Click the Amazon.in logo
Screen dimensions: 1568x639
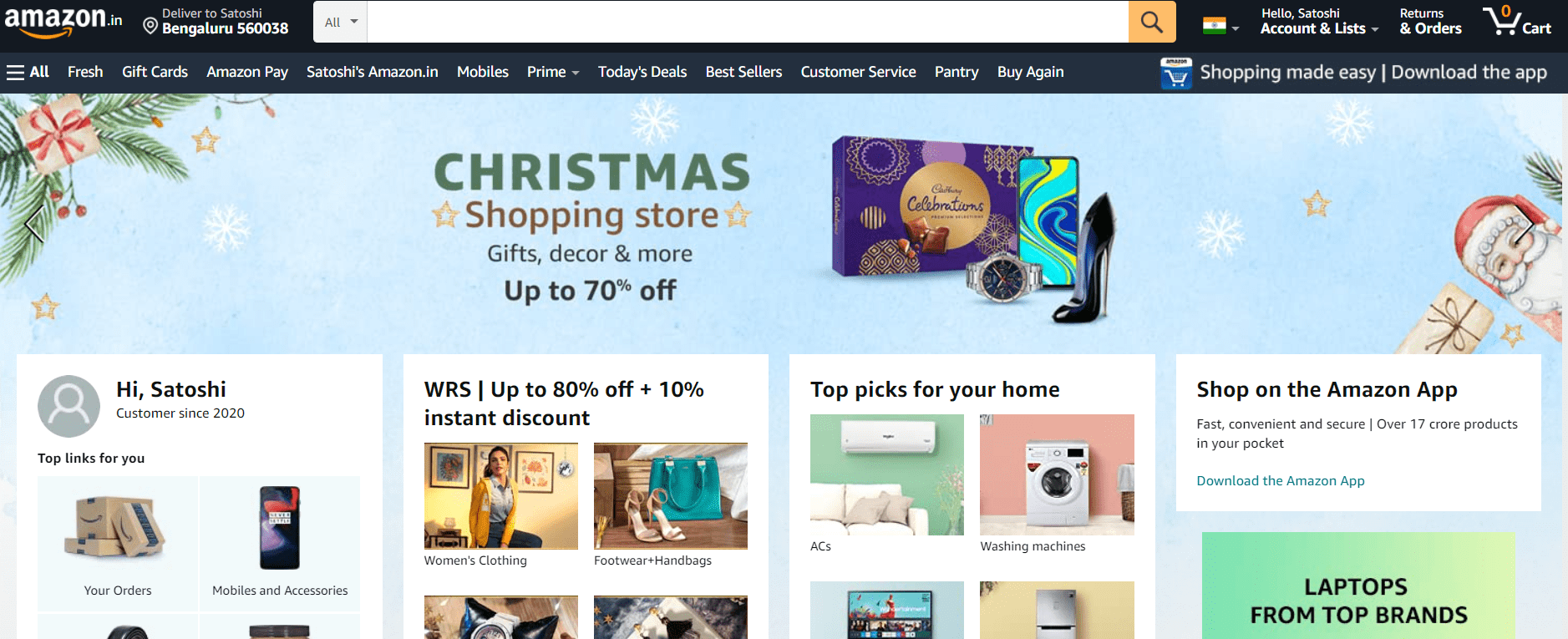click(x=63, y=22)
